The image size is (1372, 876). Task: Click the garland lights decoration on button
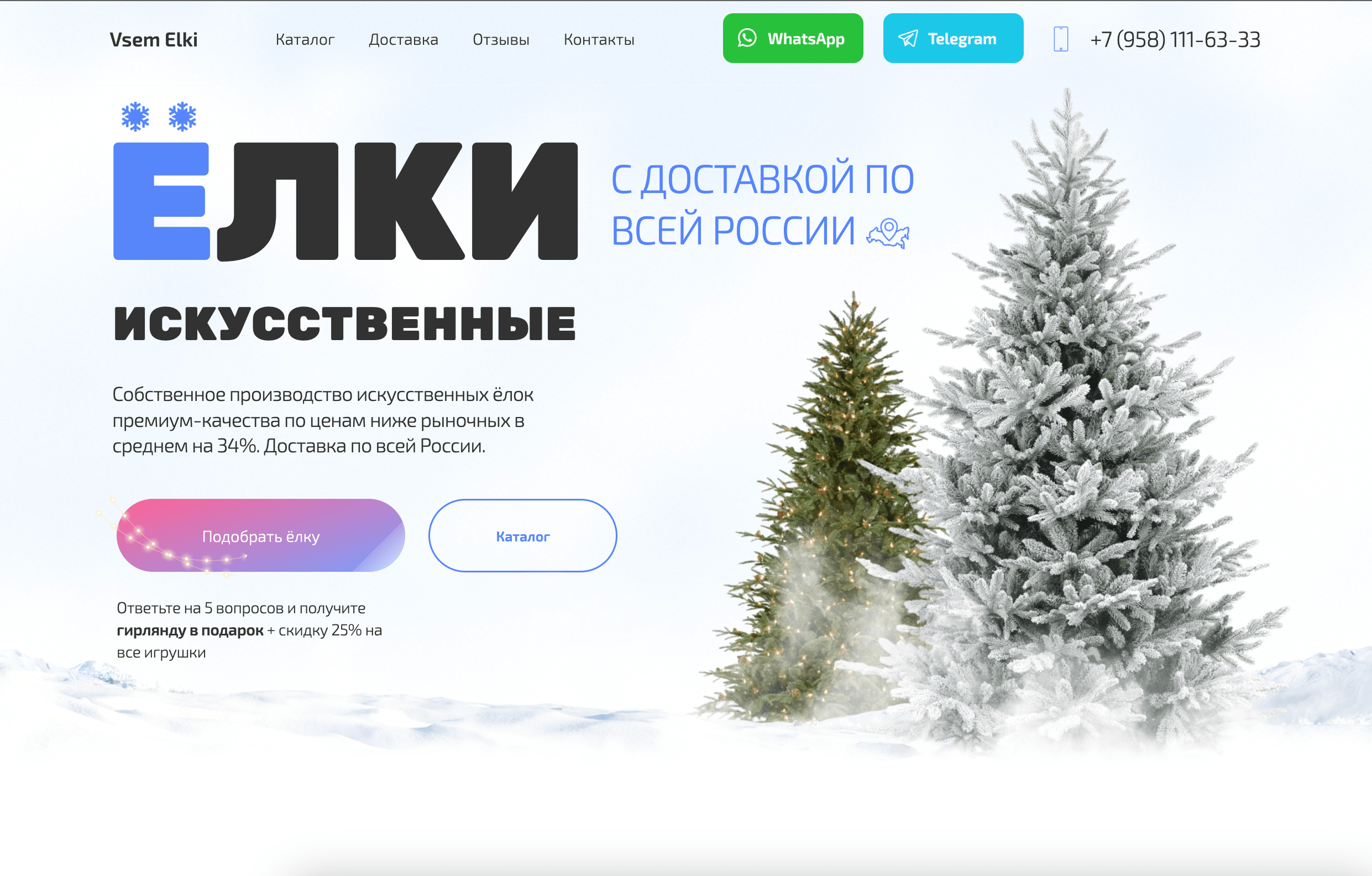(171, 539)
